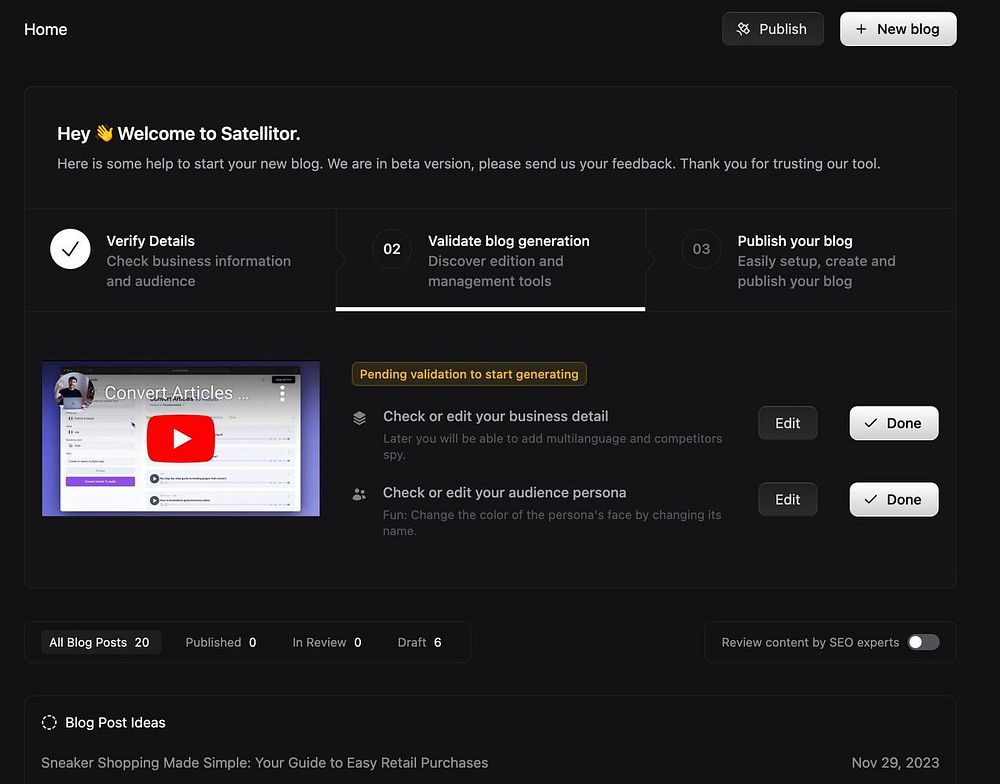The height and width of the screenshot is (784, 1000).
Task: Click the dashed circle Blog Post Ideas icon
Action: click(49, 722)
